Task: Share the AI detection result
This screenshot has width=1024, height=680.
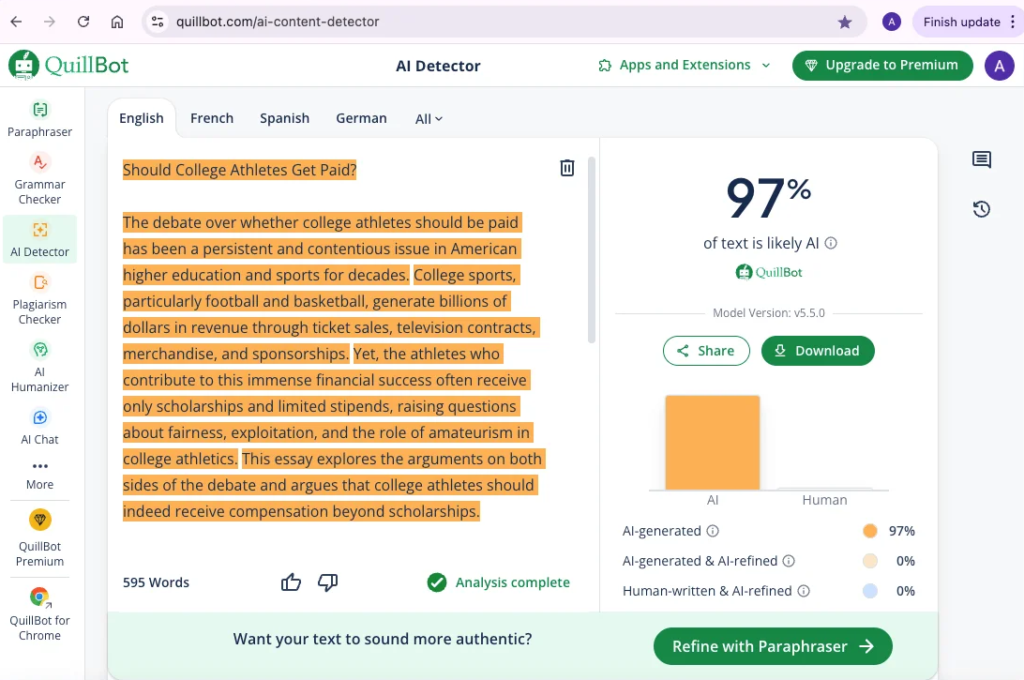Action: [x=706, y=351]
